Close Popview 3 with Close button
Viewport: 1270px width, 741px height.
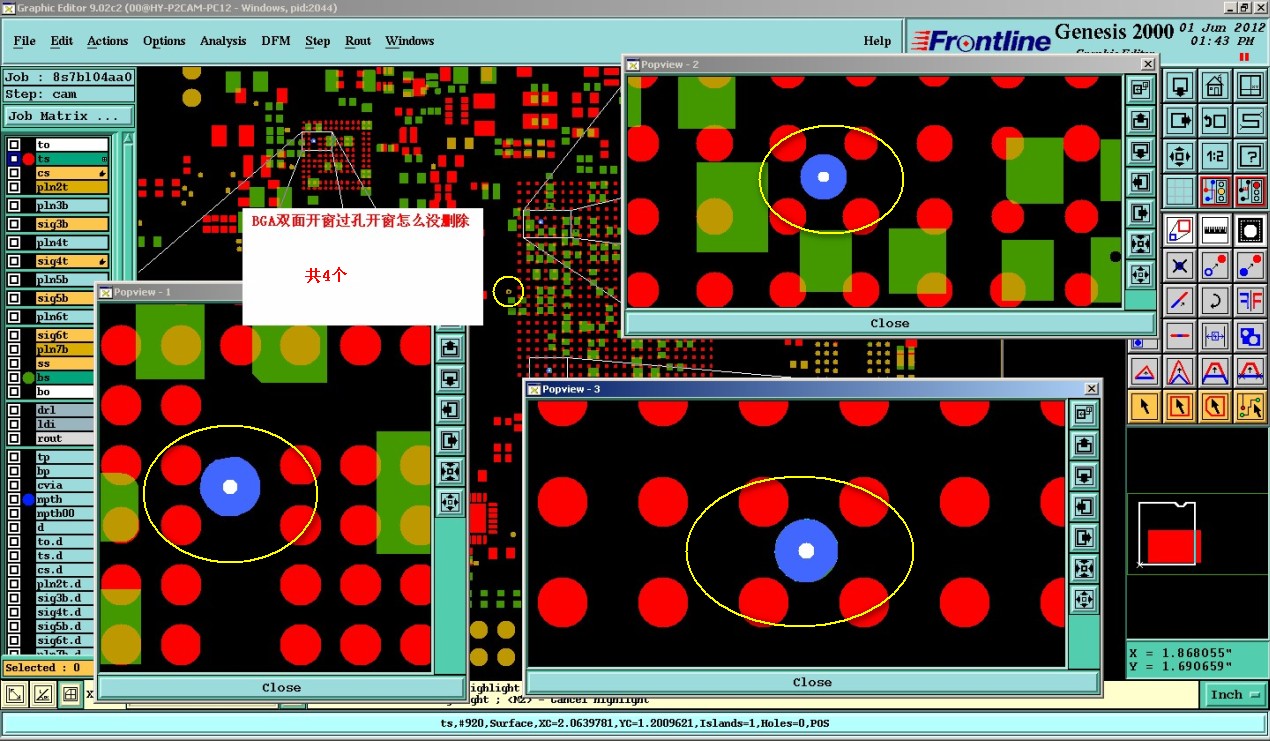(811, 682)
